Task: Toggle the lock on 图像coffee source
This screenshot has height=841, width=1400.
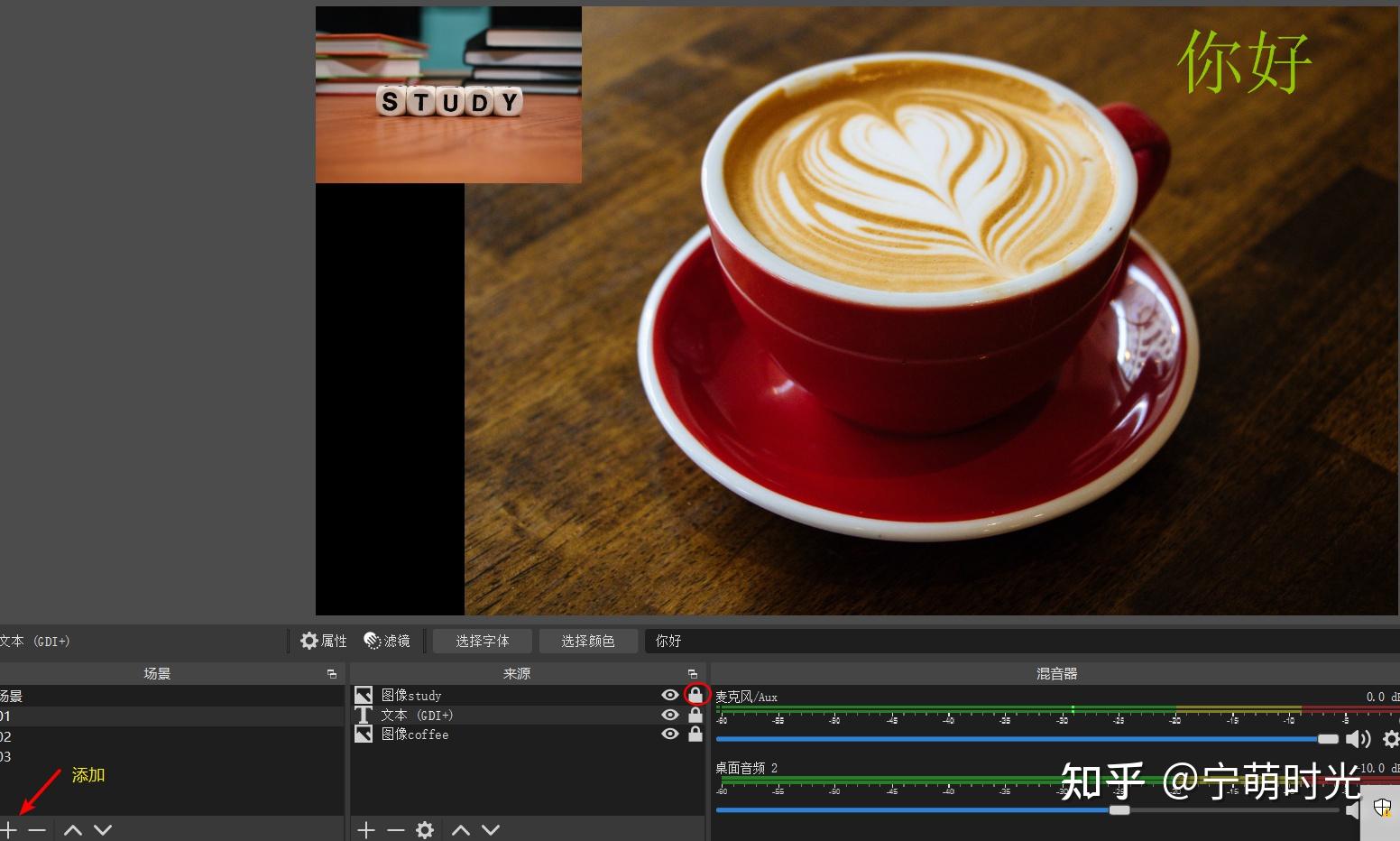Action: (695, 735)
